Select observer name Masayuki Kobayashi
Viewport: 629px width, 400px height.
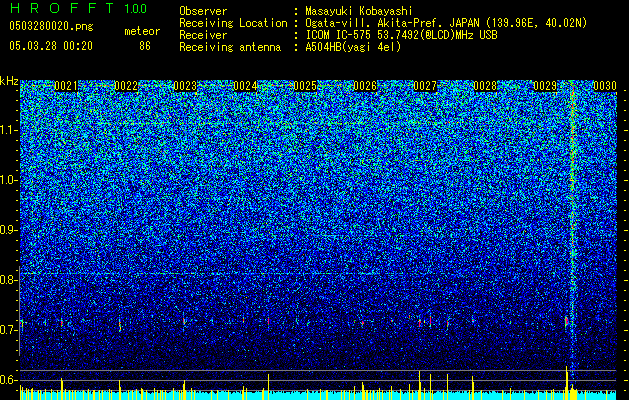tap(359, 11)
